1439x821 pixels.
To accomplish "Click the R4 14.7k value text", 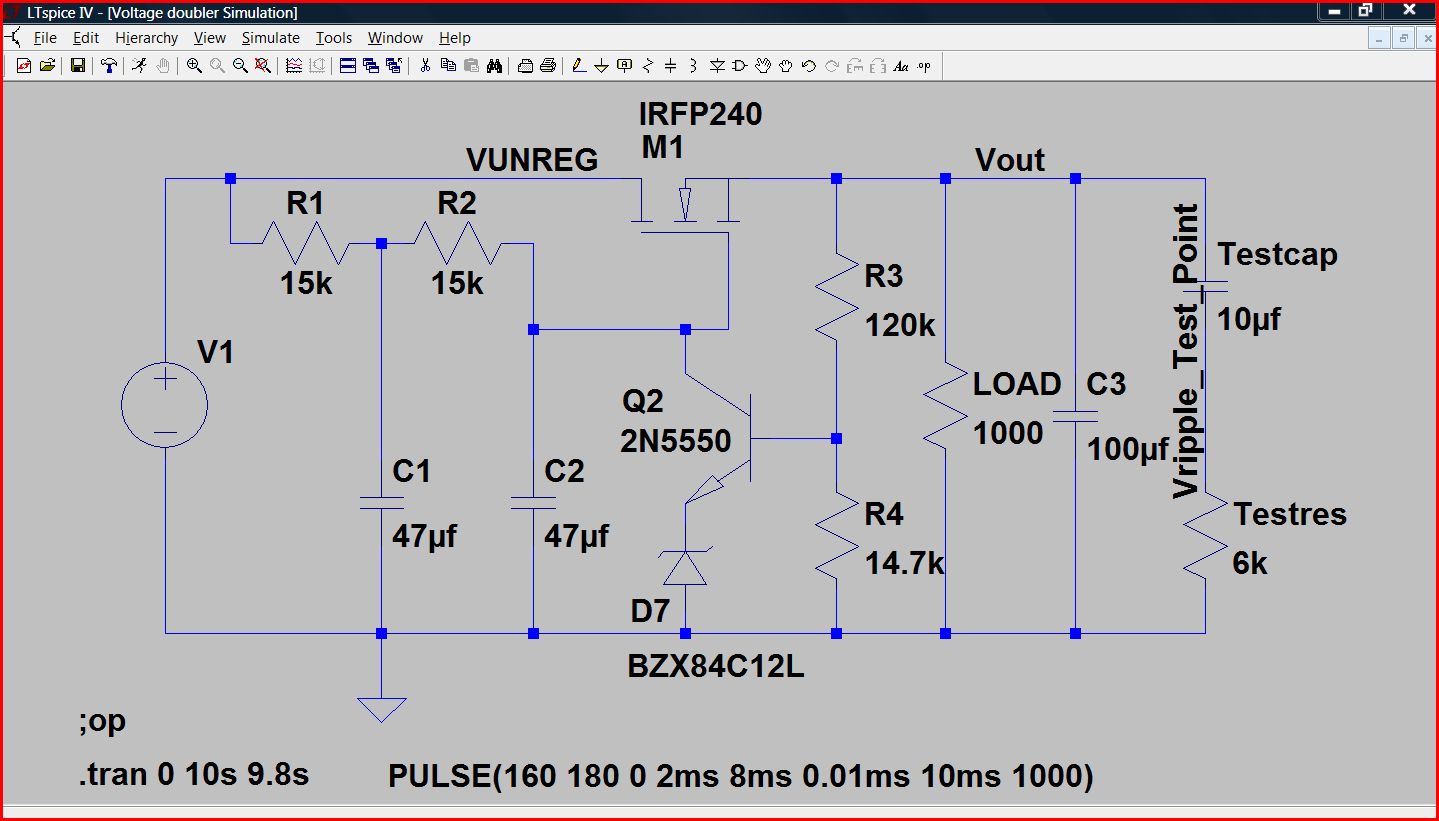I will (x=905, y=564).
